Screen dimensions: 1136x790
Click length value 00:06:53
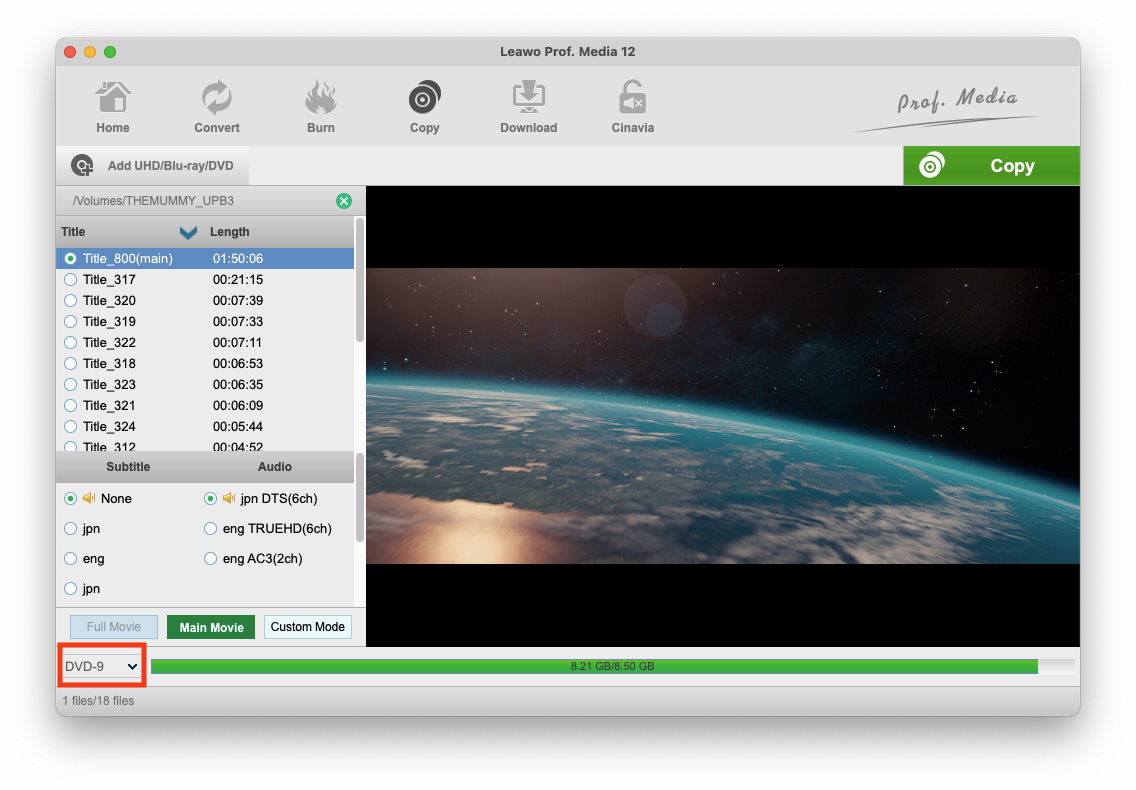point(238,364)
